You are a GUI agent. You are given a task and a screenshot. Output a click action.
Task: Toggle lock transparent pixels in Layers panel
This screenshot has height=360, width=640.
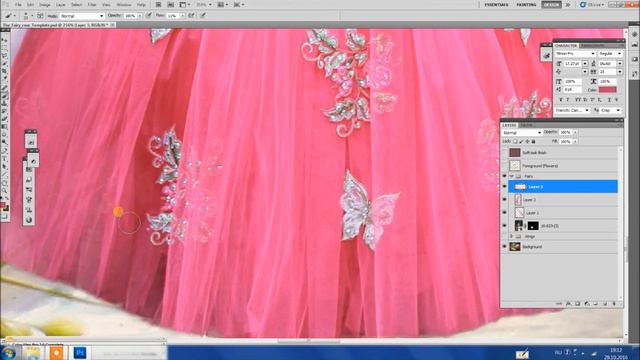(x=515, y=141)
